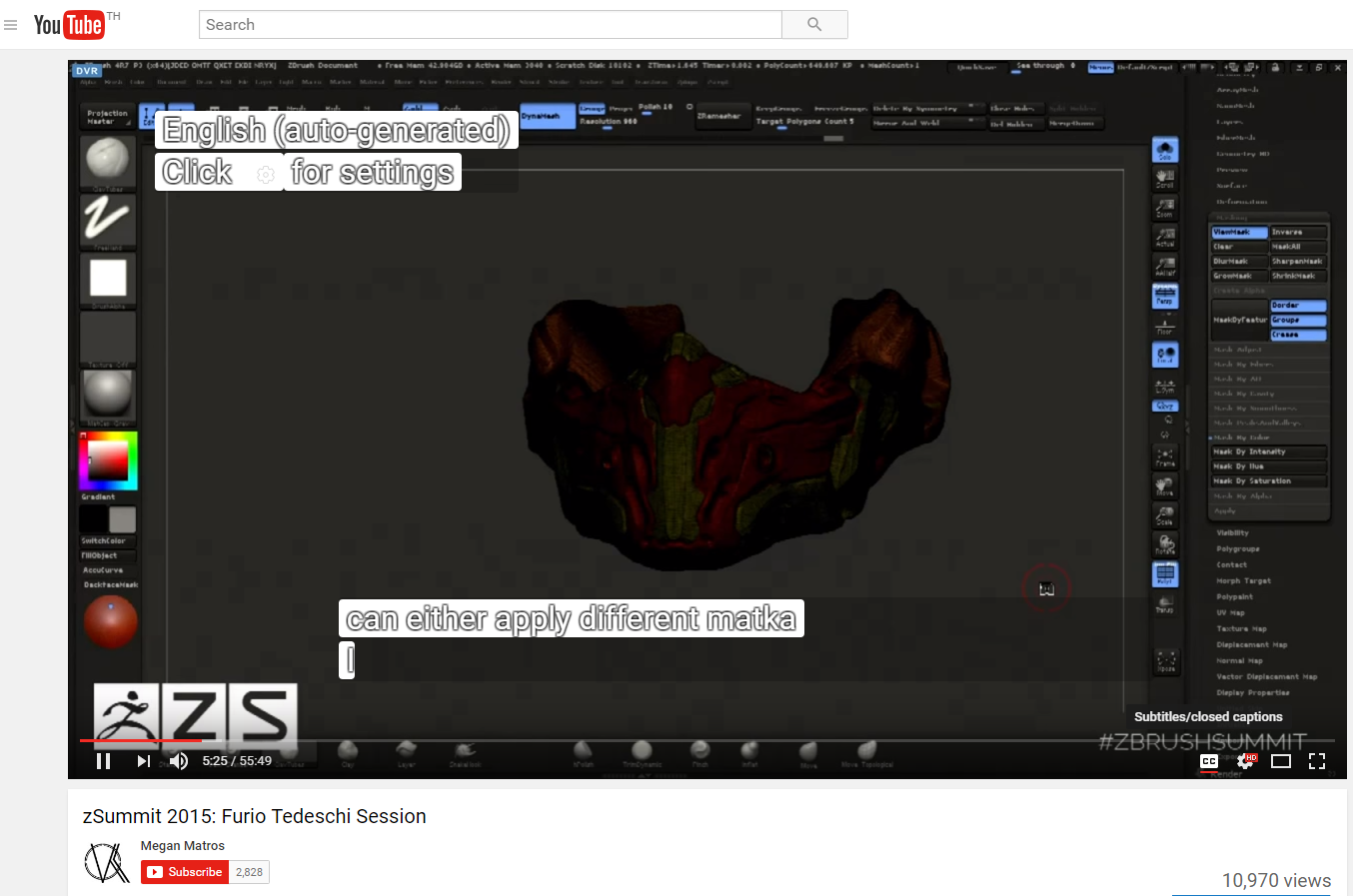1353x896 pixels.
Task: Open the FreeHand stroke selector in ZBrush
Action: 108,221
